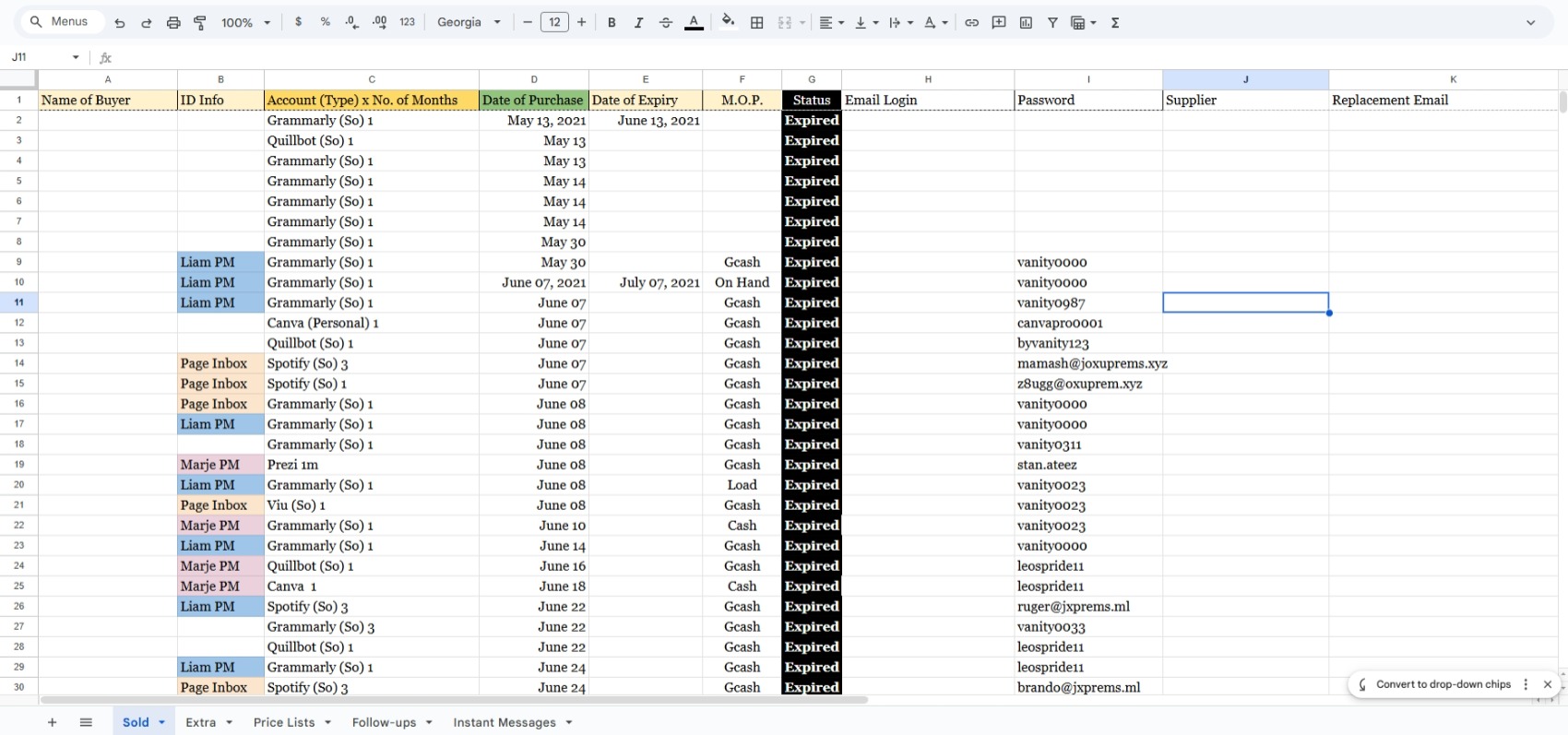Open the chip suggestion more options

tap(1526, 684)
